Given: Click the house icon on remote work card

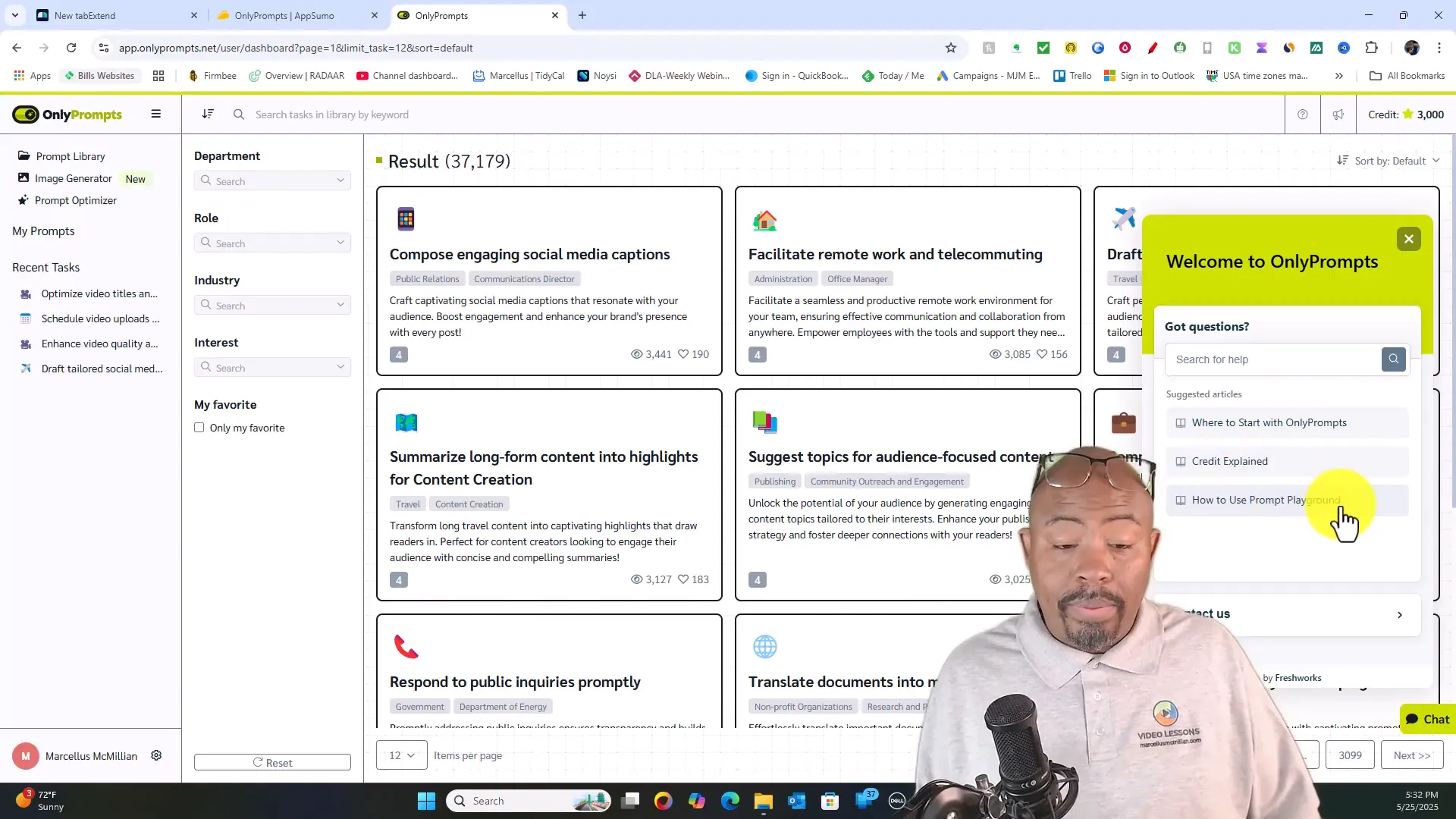Looking at the screenshot, I should coord(764,220).
